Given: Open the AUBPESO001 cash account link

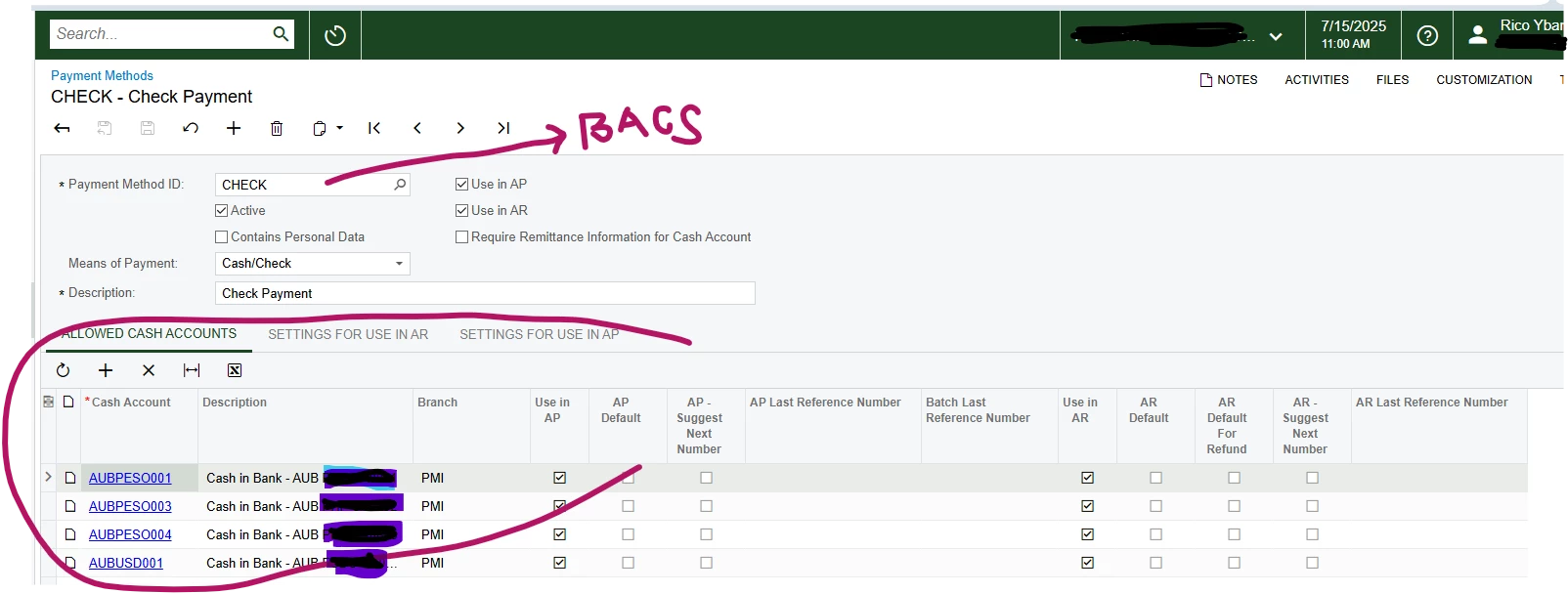Looking at the screenshot, I should (130, 478).
